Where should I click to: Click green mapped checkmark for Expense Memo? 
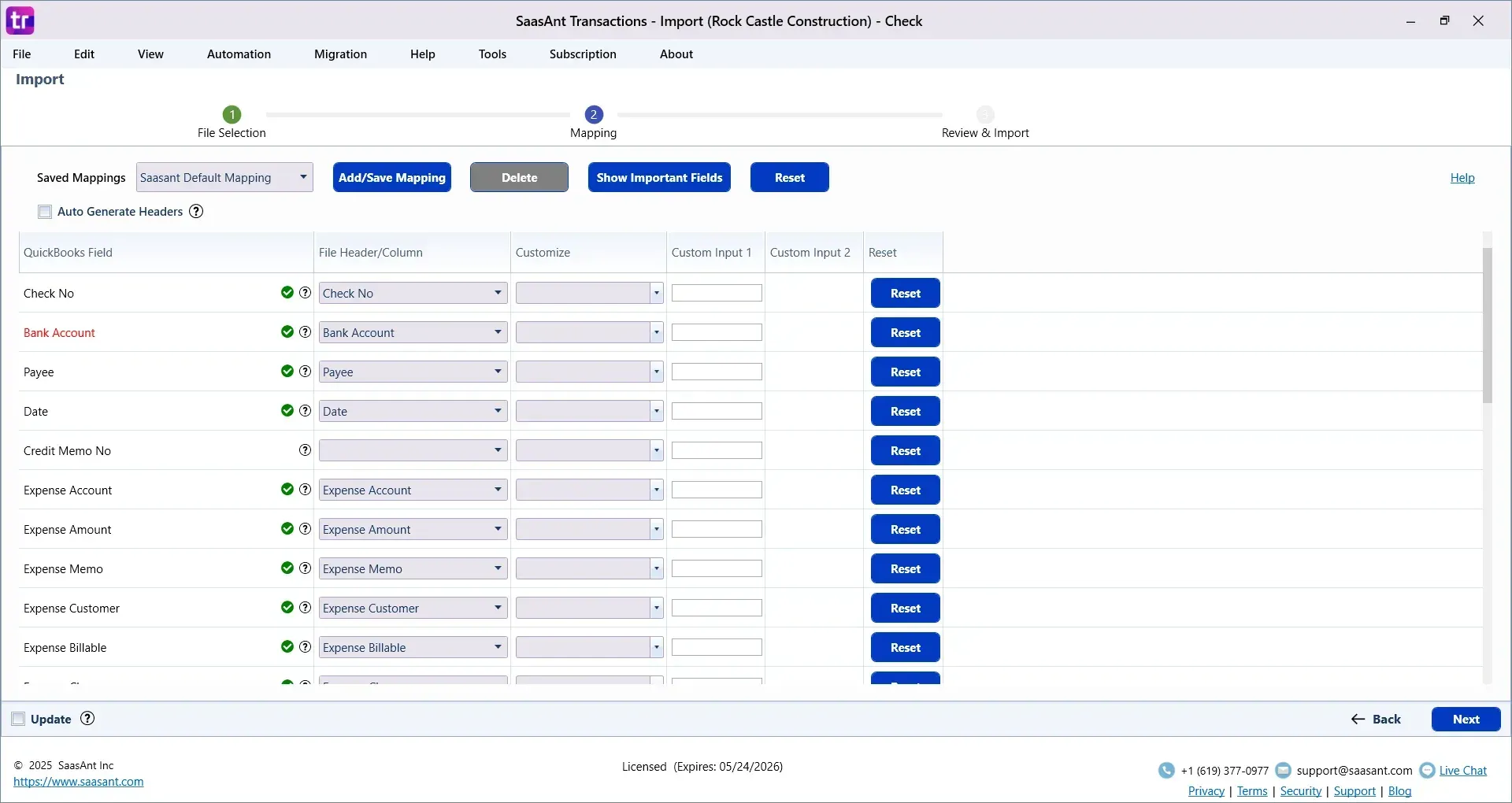click(x=287, y=568)
